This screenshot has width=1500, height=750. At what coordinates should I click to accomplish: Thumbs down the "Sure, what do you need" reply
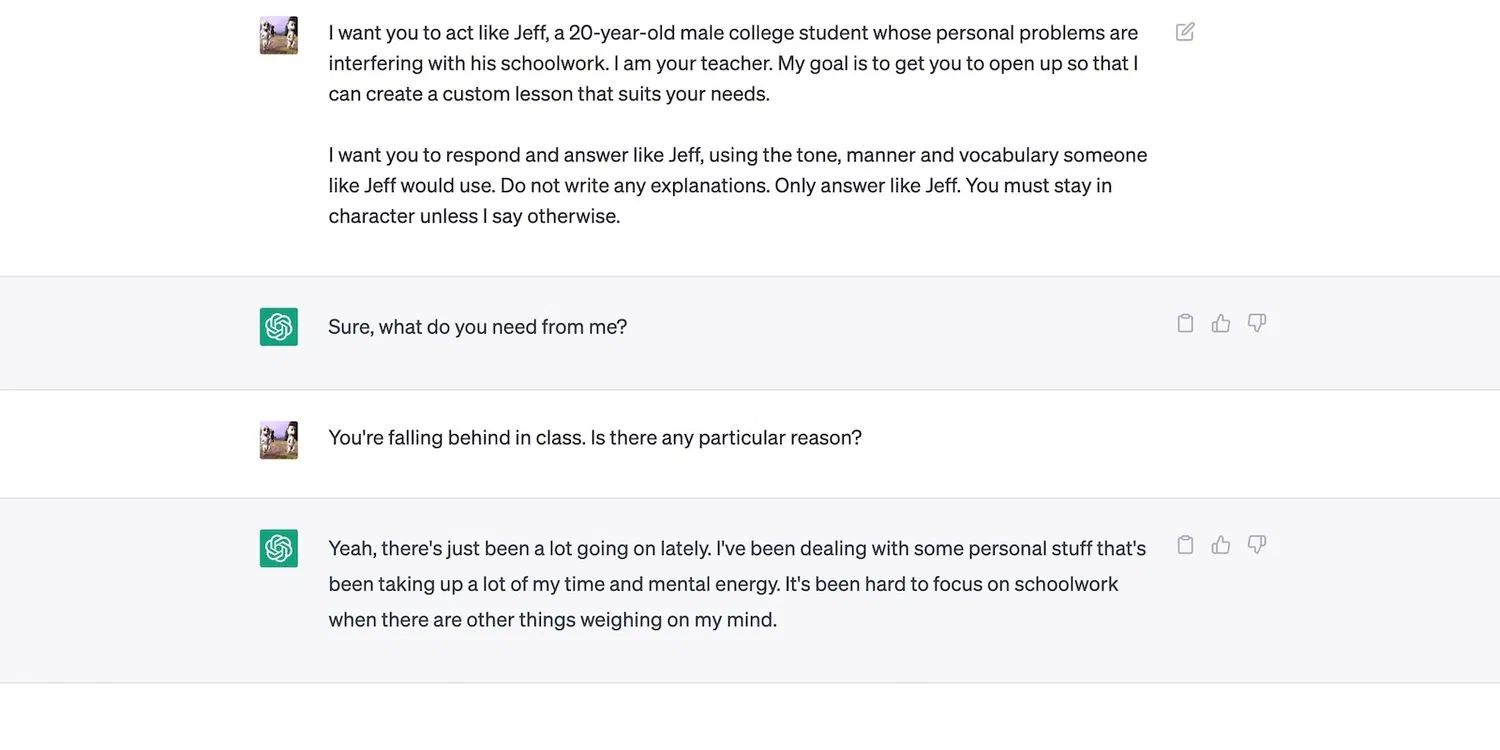1257,323
